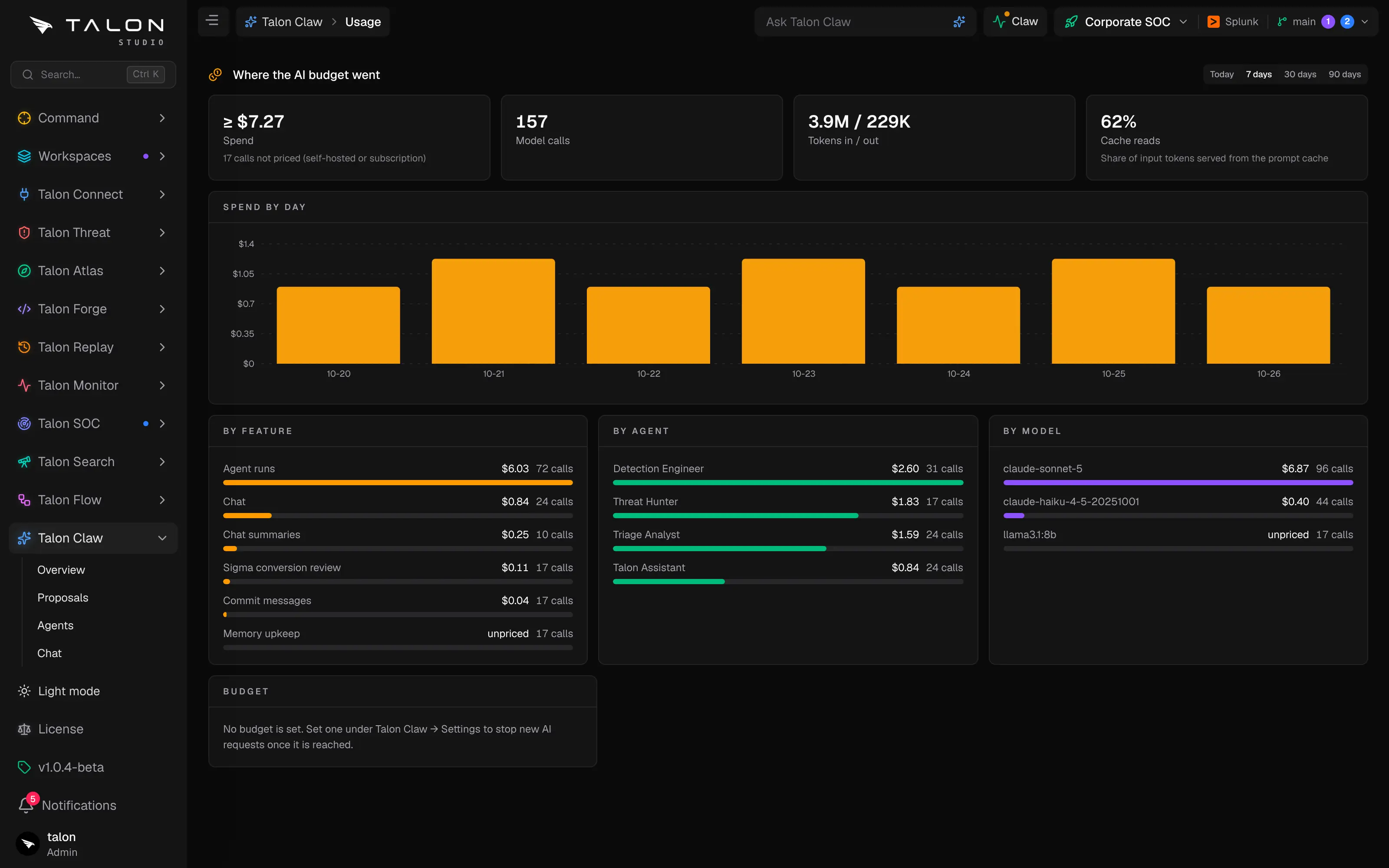Click the Talon Claw breadcrumb link
Image resolution: width=1389 pixels, height=868 pixels.
(x=283, y=22)
